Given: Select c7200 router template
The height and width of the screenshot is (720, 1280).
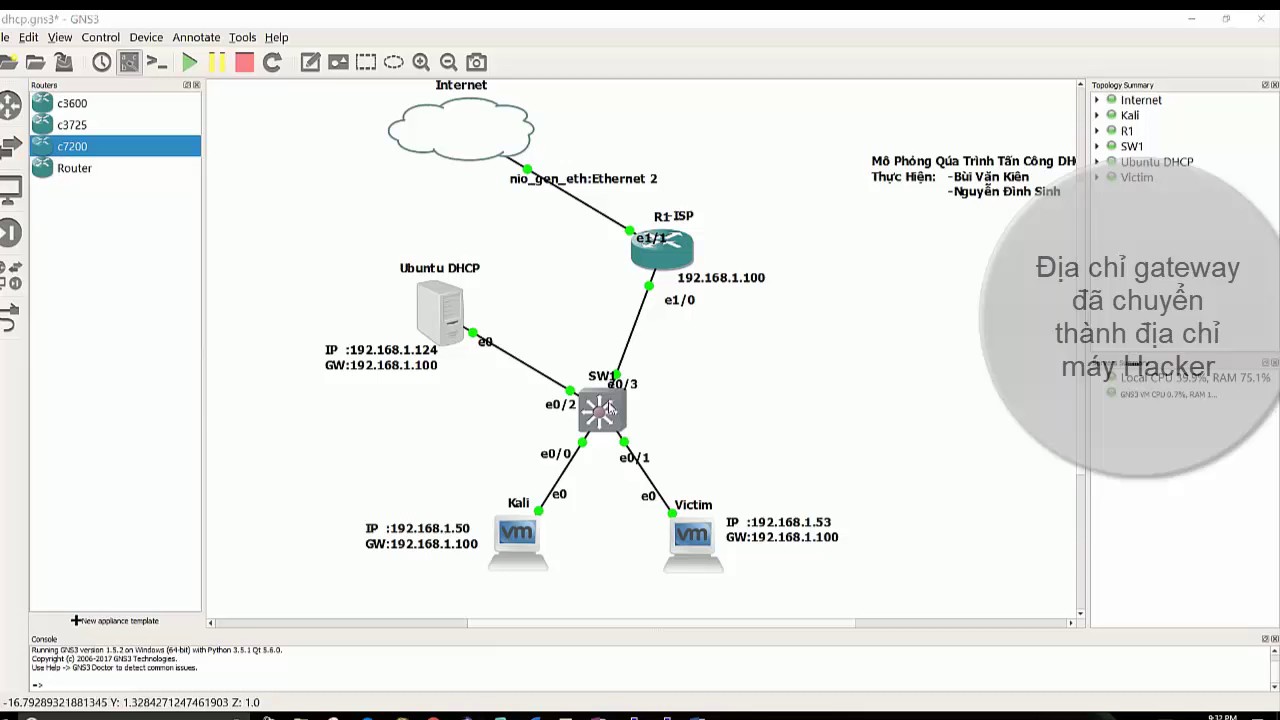Looking at the screenshot, I should click(115, 146).
